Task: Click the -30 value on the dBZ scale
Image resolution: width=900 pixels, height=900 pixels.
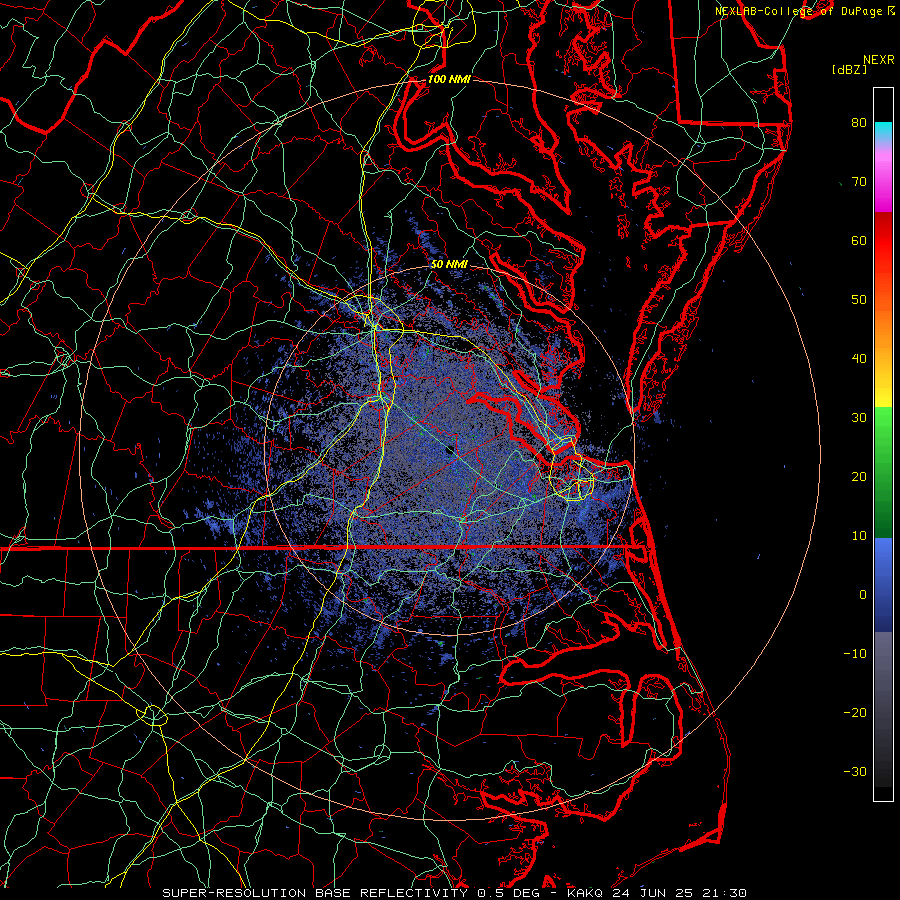Action: (855, 772)
